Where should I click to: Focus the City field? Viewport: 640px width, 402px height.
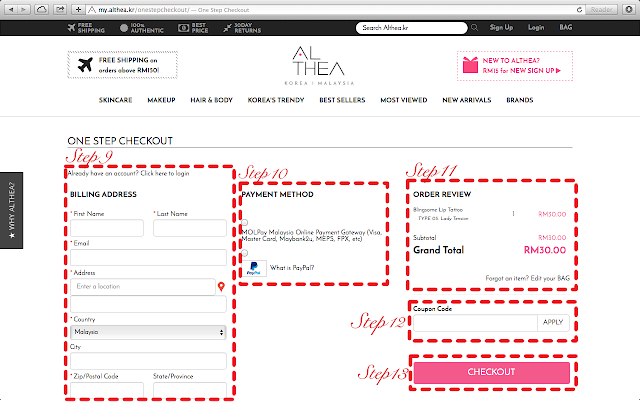[x=148, y=361]
